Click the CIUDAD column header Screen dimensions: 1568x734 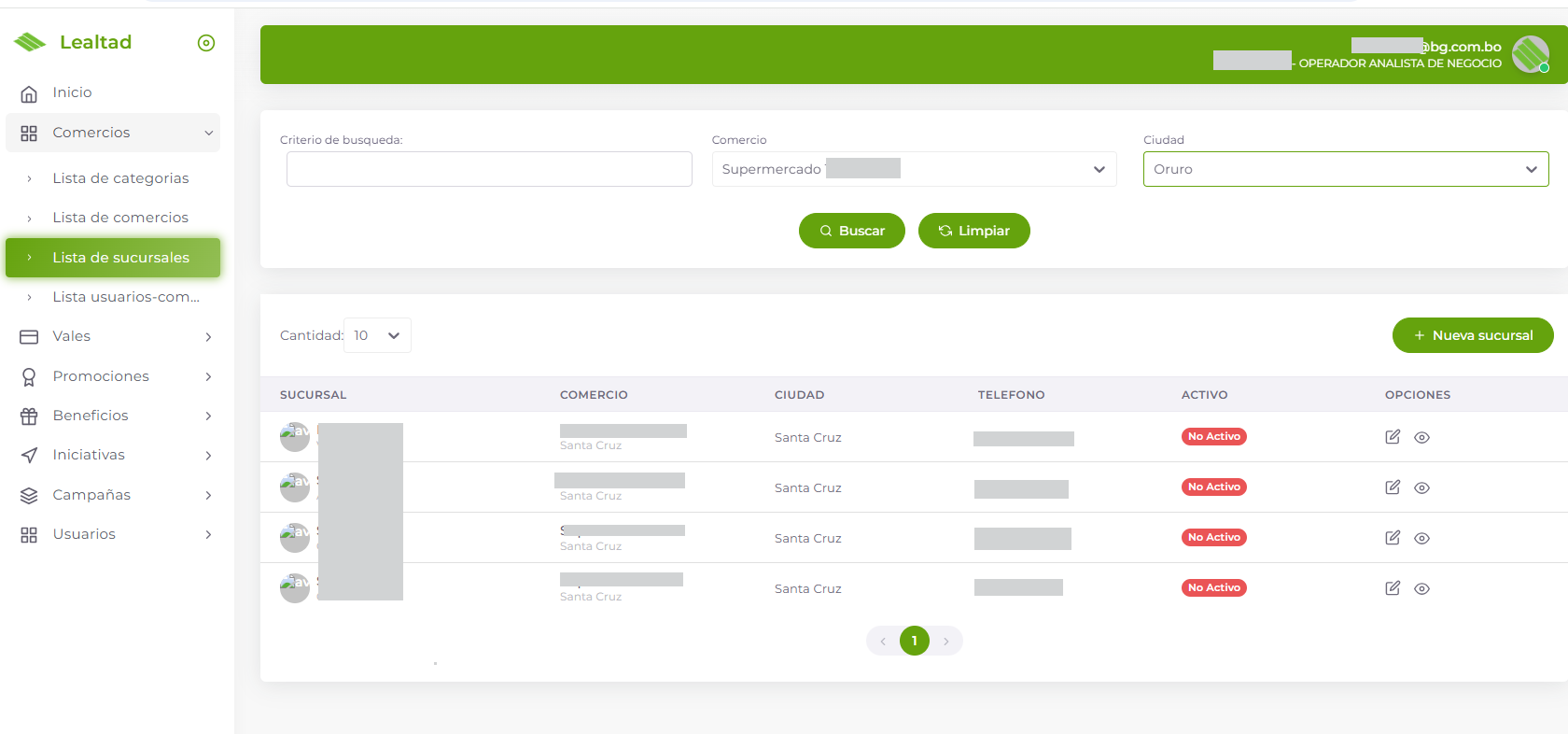pyautogui.click(x=800, y=395)
